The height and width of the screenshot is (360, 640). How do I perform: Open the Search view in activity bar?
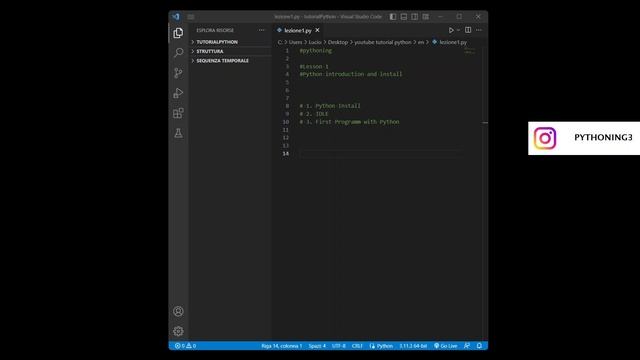coord(178,53)
